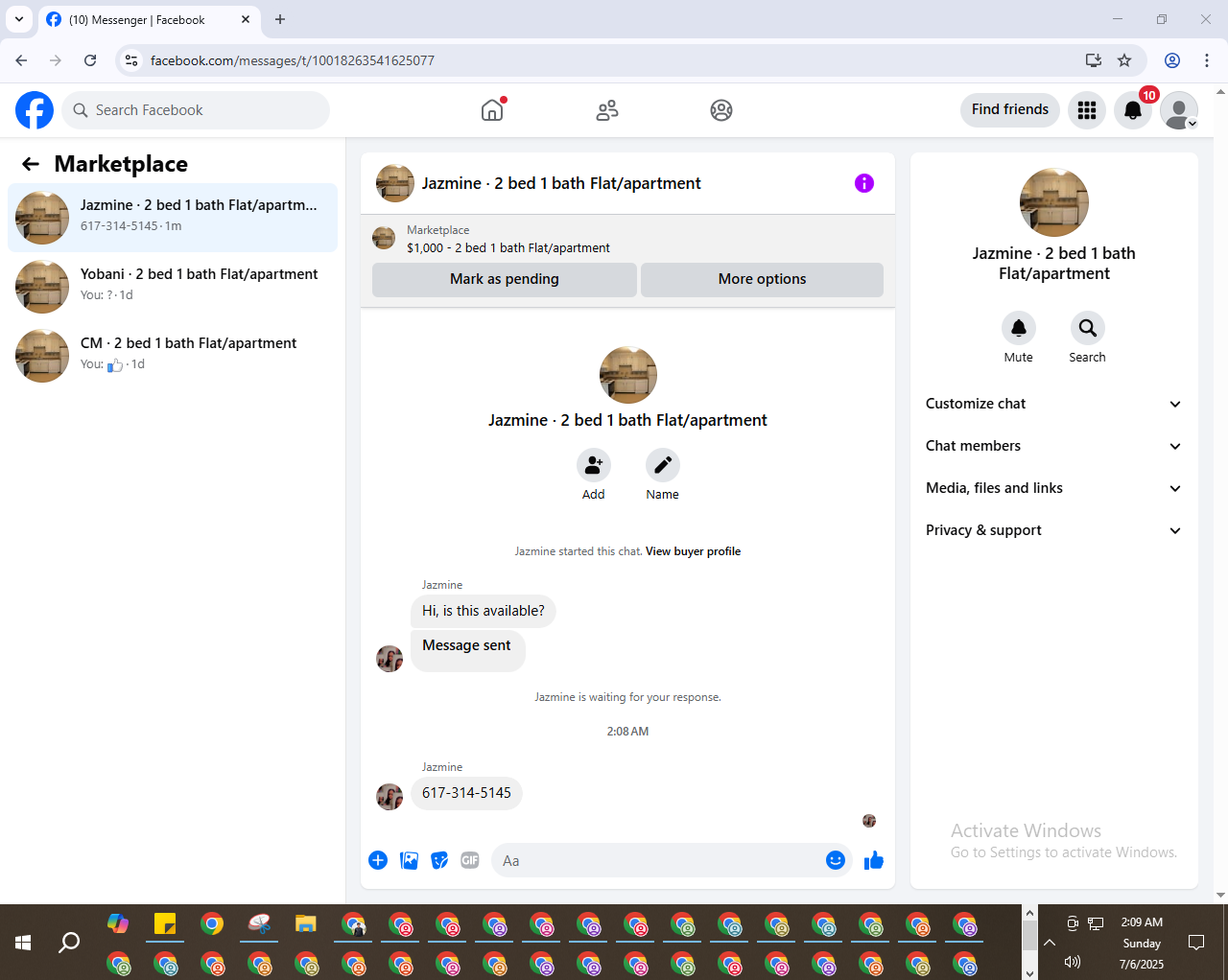Expand Customize chat section
The image size is (1228, 980).
pos(1053,404)
